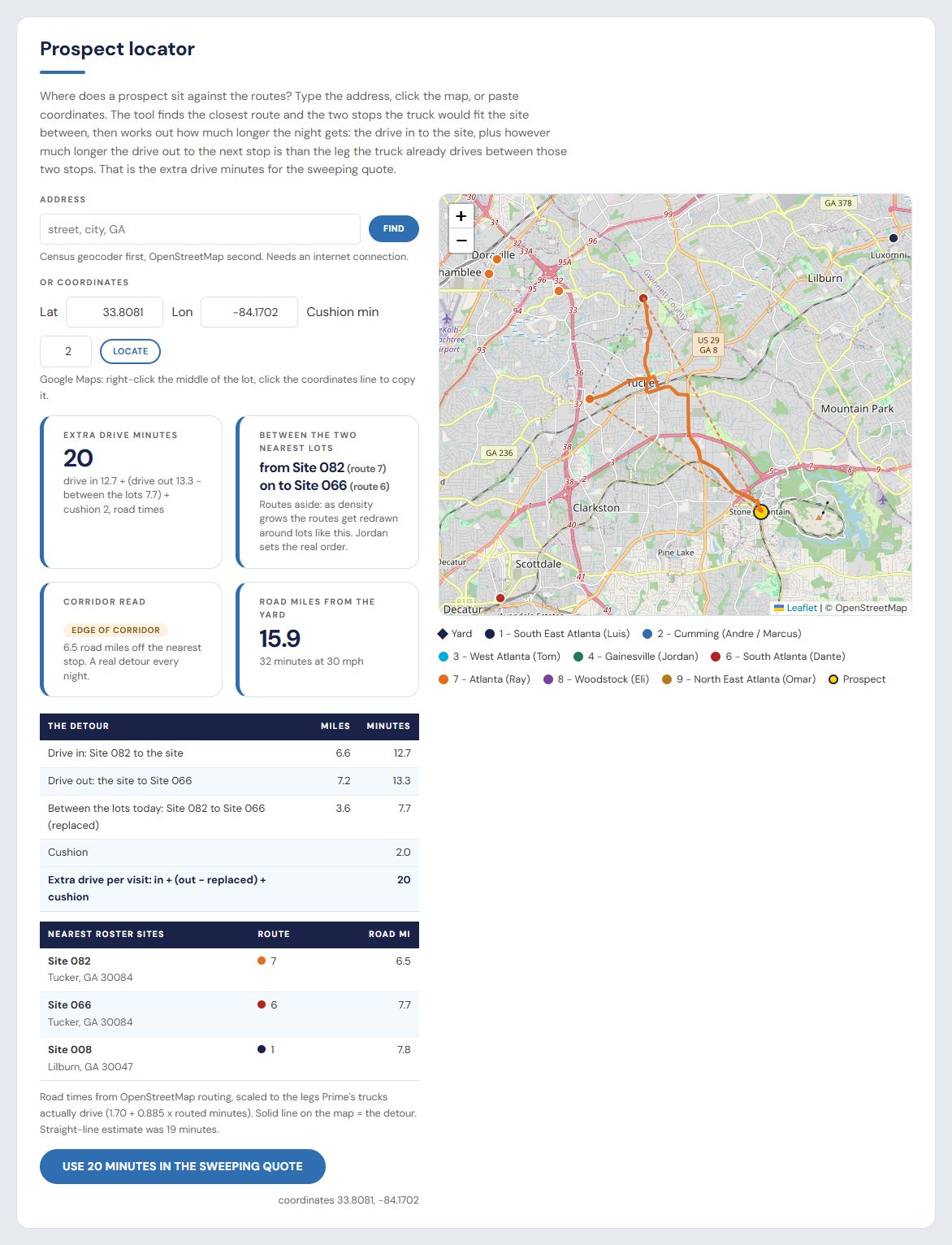This screenshot has height=1245, width=952.
Task: Click the 7.8 road mi value for Site 008
Action: point(404,1050)
